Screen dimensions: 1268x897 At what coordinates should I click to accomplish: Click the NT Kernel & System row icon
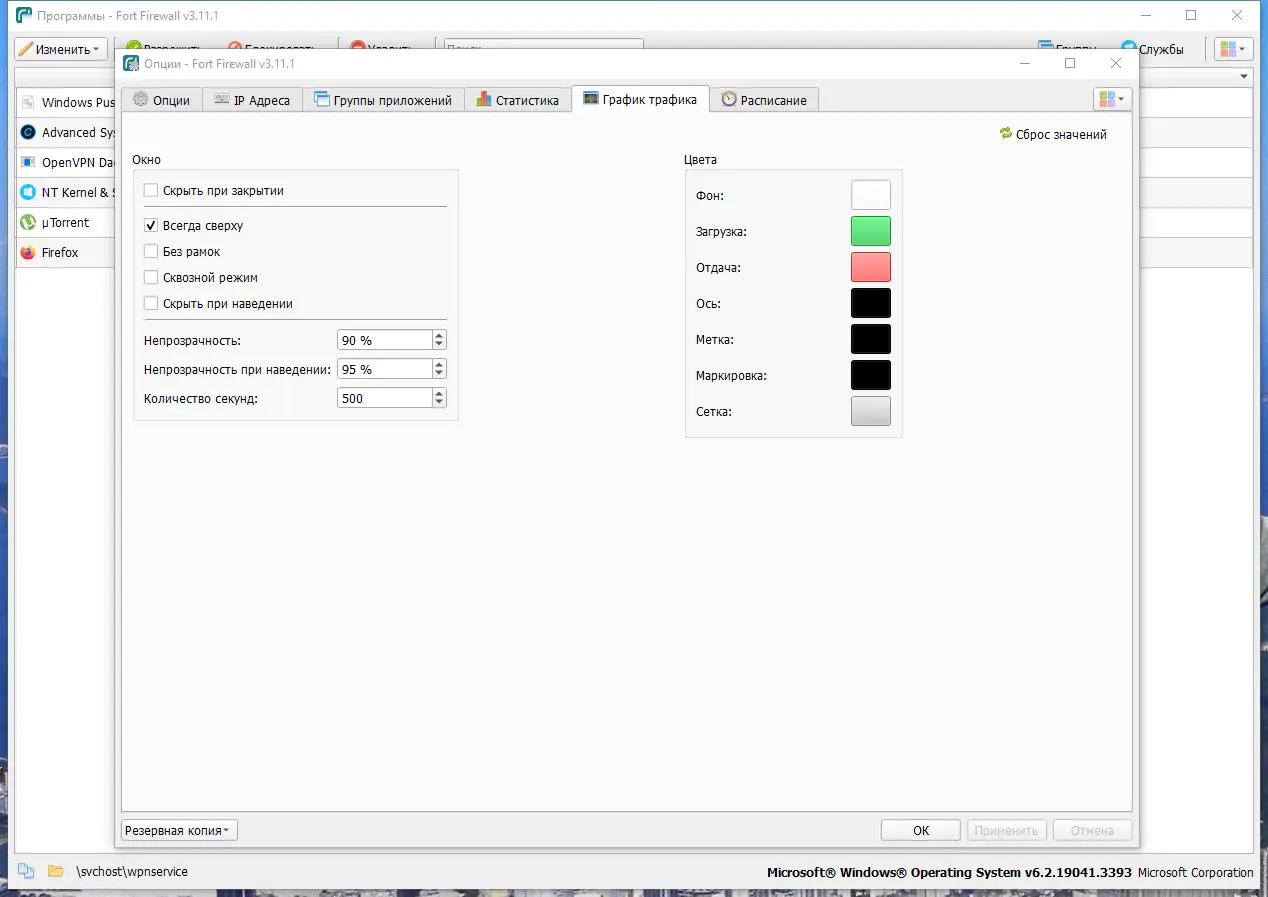(x=28, y=192)
